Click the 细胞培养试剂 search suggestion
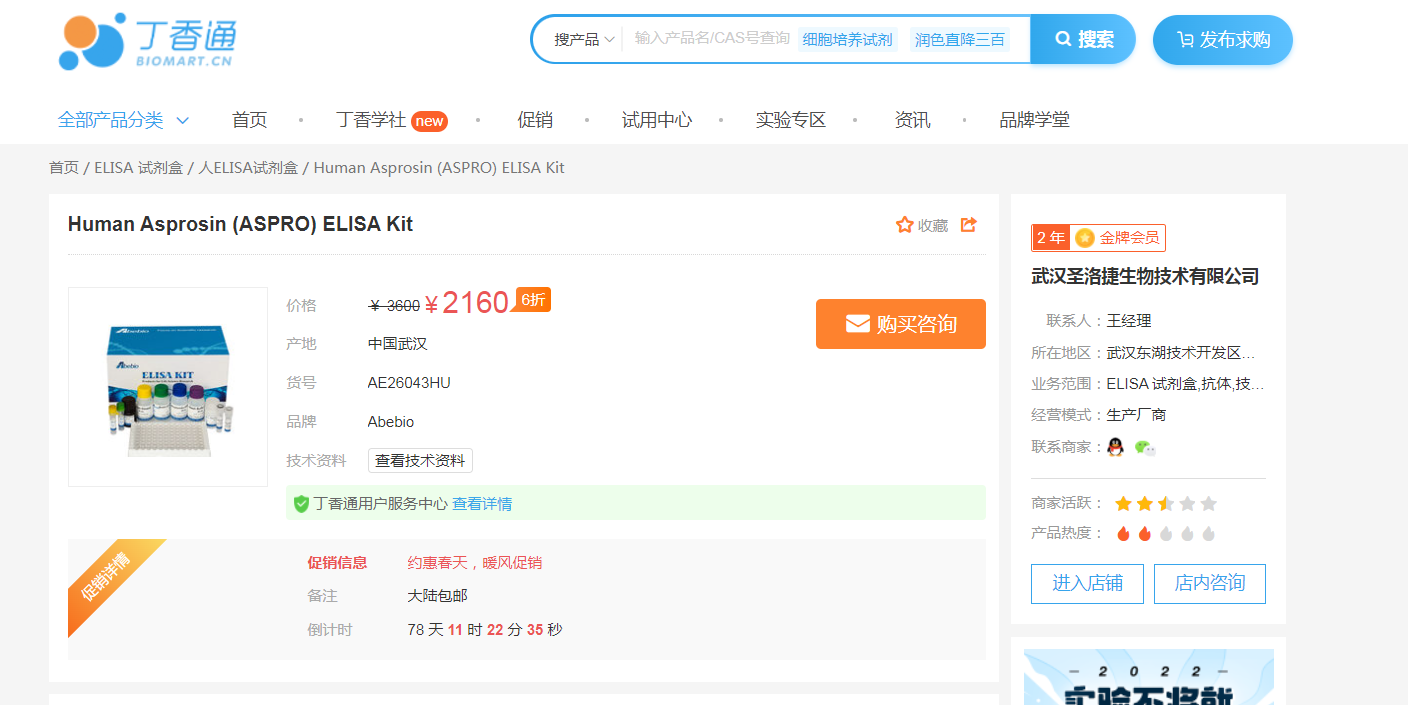Image resolution: width=1408 pixels, height=705 pixels. [848, 40]
